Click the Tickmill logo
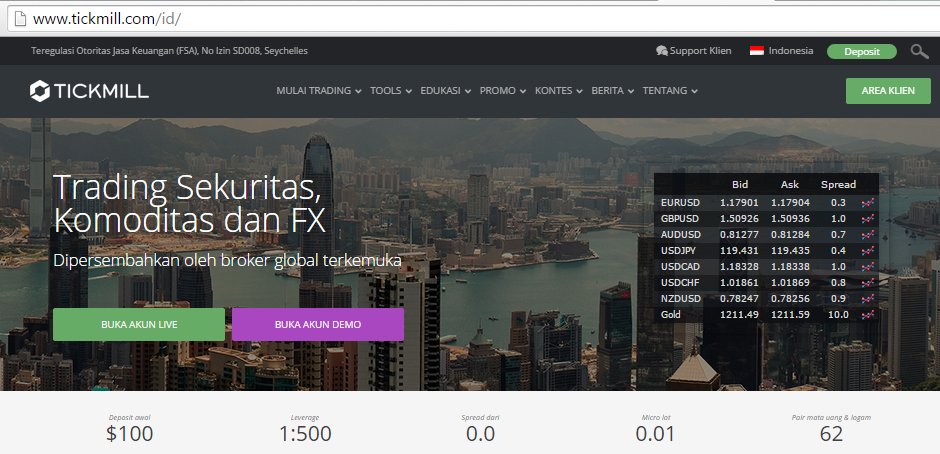Image resolution: width=940 pixels, height=454 pixels. pos(89,91)
